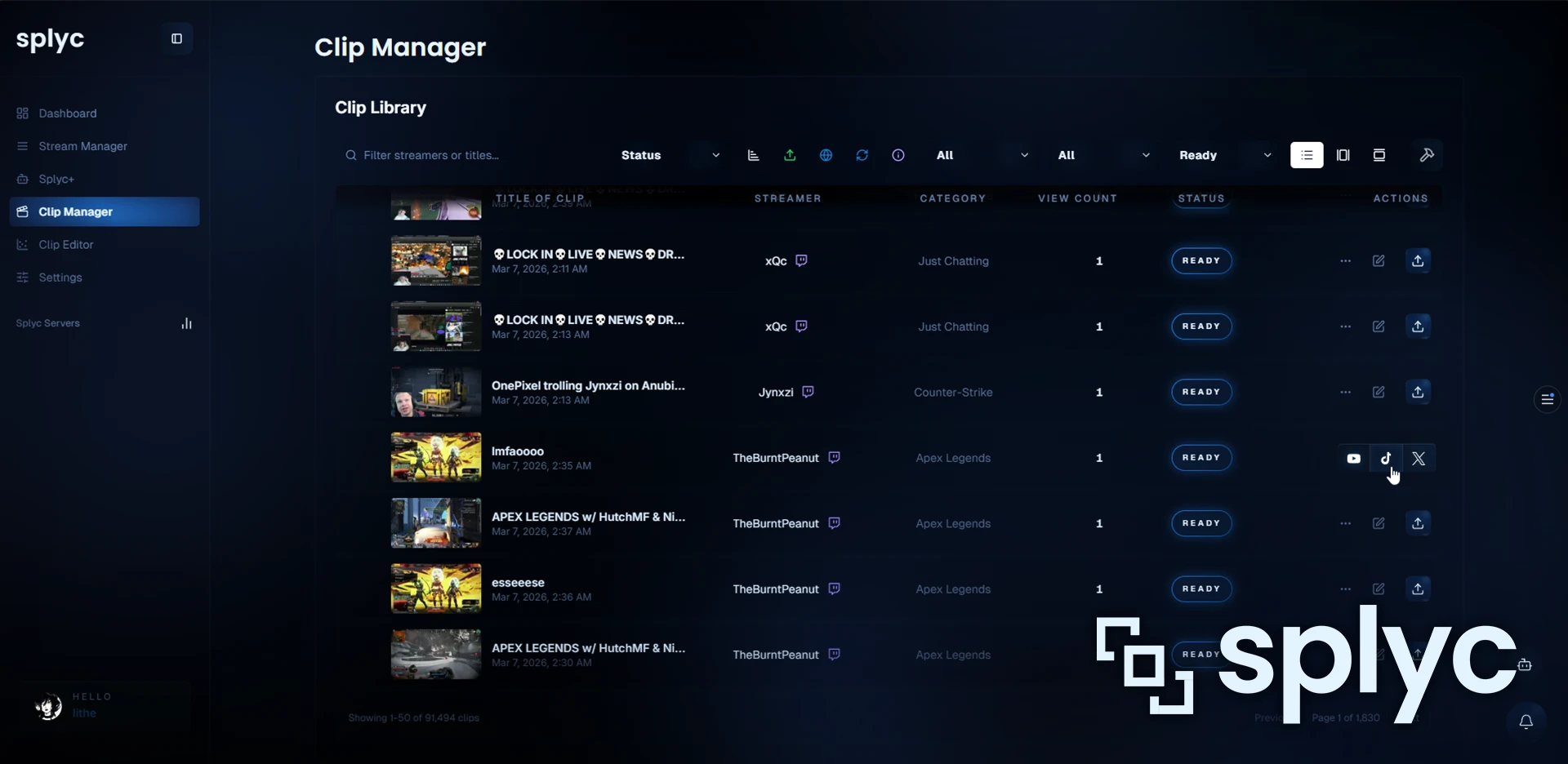Viewport: 1568px width, 764px height.
Task: Open Clip Editor from the sidebar
Action: click(x=66, y=245)
